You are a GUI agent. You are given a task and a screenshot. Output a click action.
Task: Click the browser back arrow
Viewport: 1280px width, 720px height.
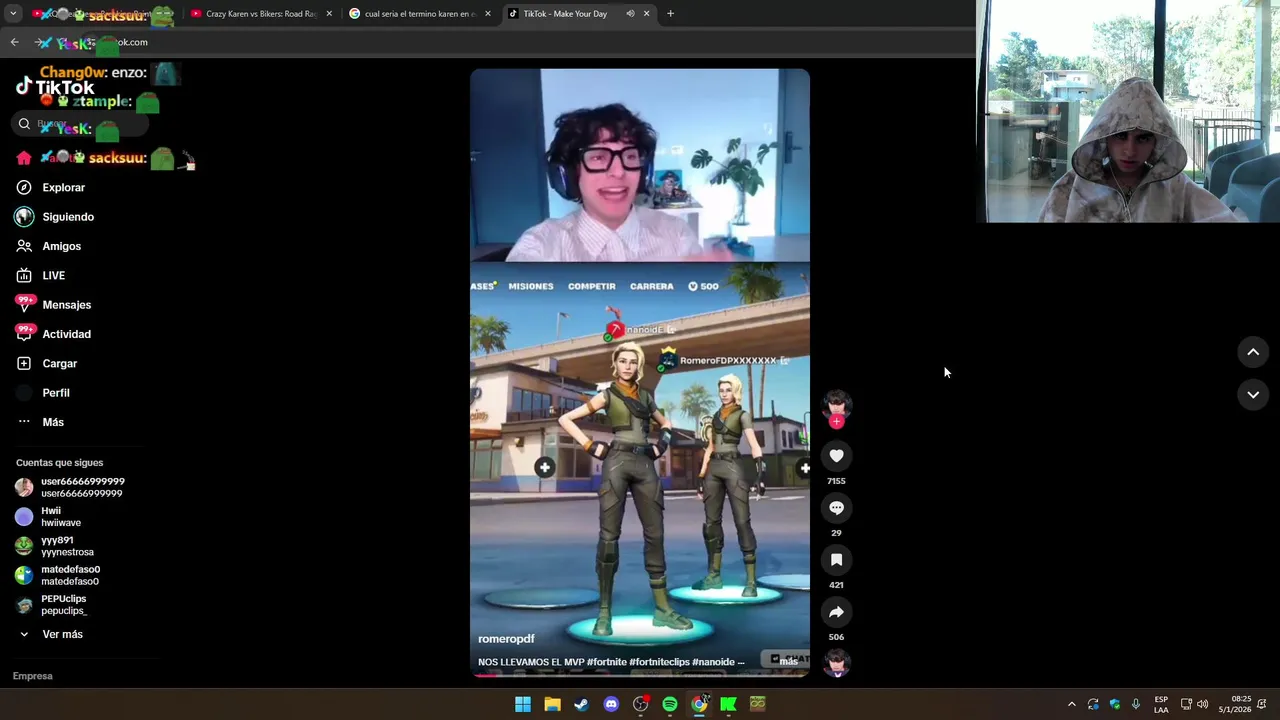(x=14, y=42)
